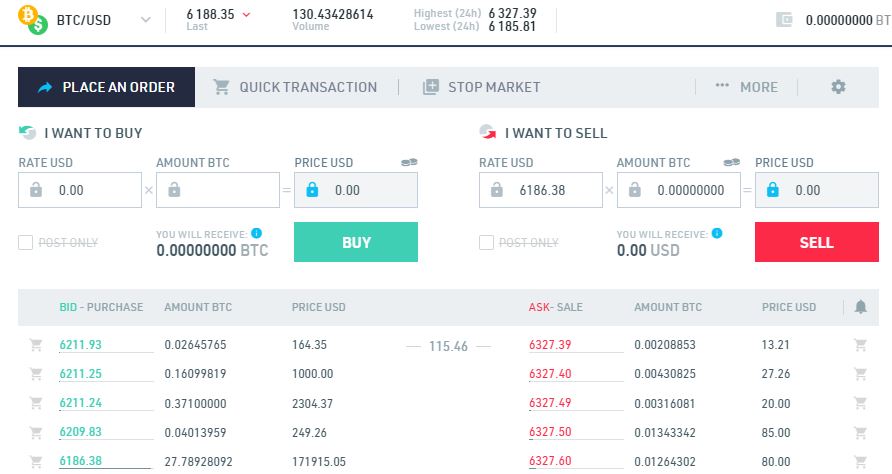Enable Post Only checkbox for buying
Screen dimensions: 892x474
tap(26, 242)
